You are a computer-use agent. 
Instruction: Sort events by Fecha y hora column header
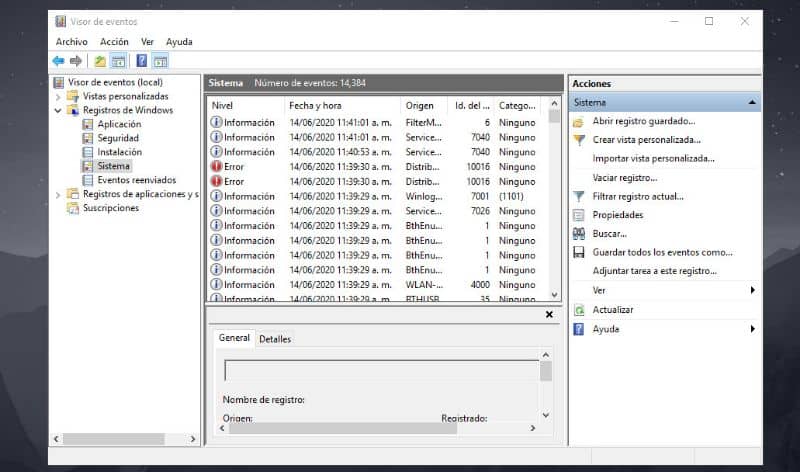tap(342, 106)
